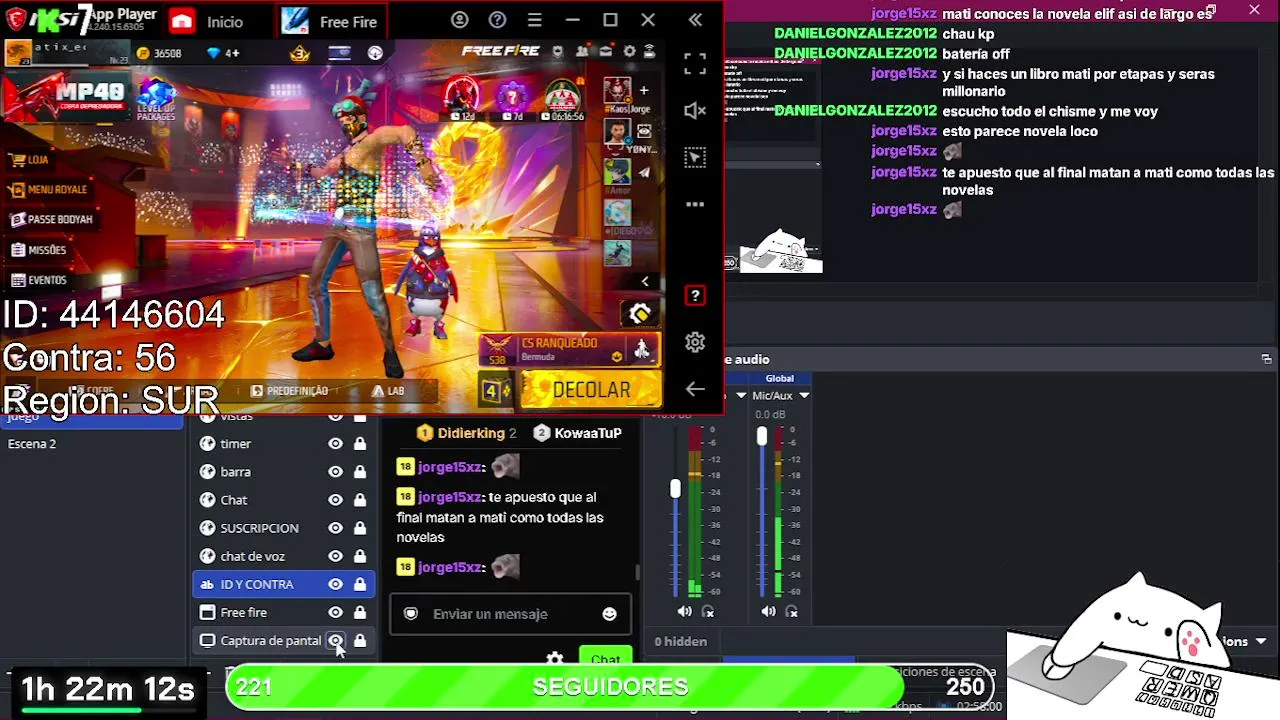Viewport: 1280px width, 720px height.
Task: Hide the ID Y CONTRA source
Action: point(335,584)
